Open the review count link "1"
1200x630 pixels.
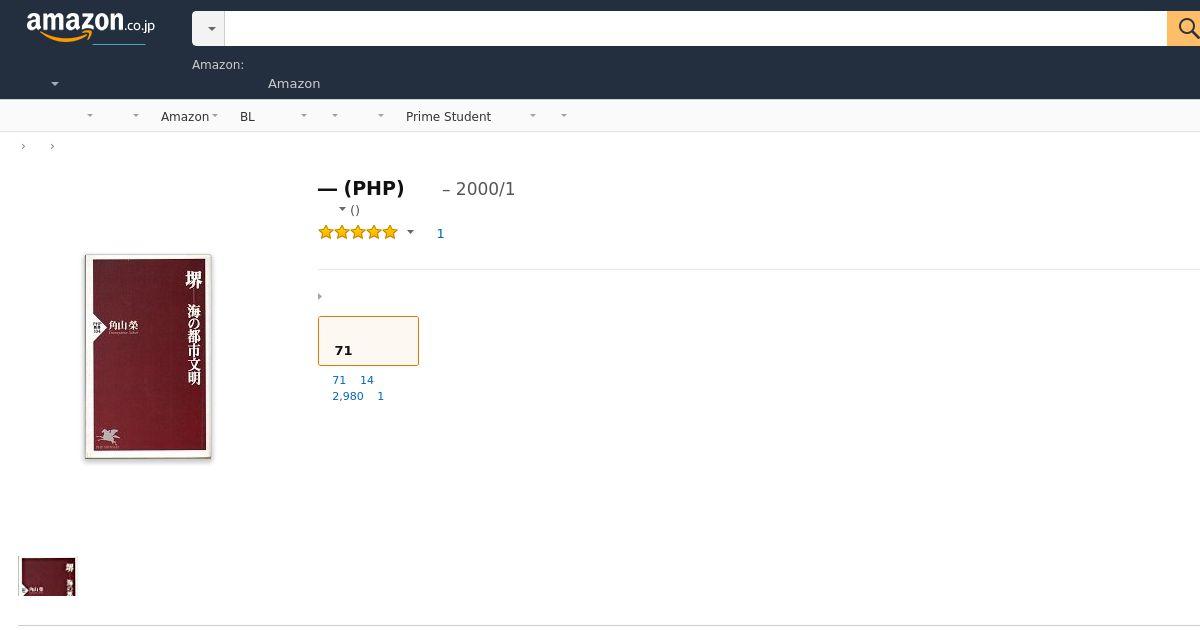coord(440,233)
